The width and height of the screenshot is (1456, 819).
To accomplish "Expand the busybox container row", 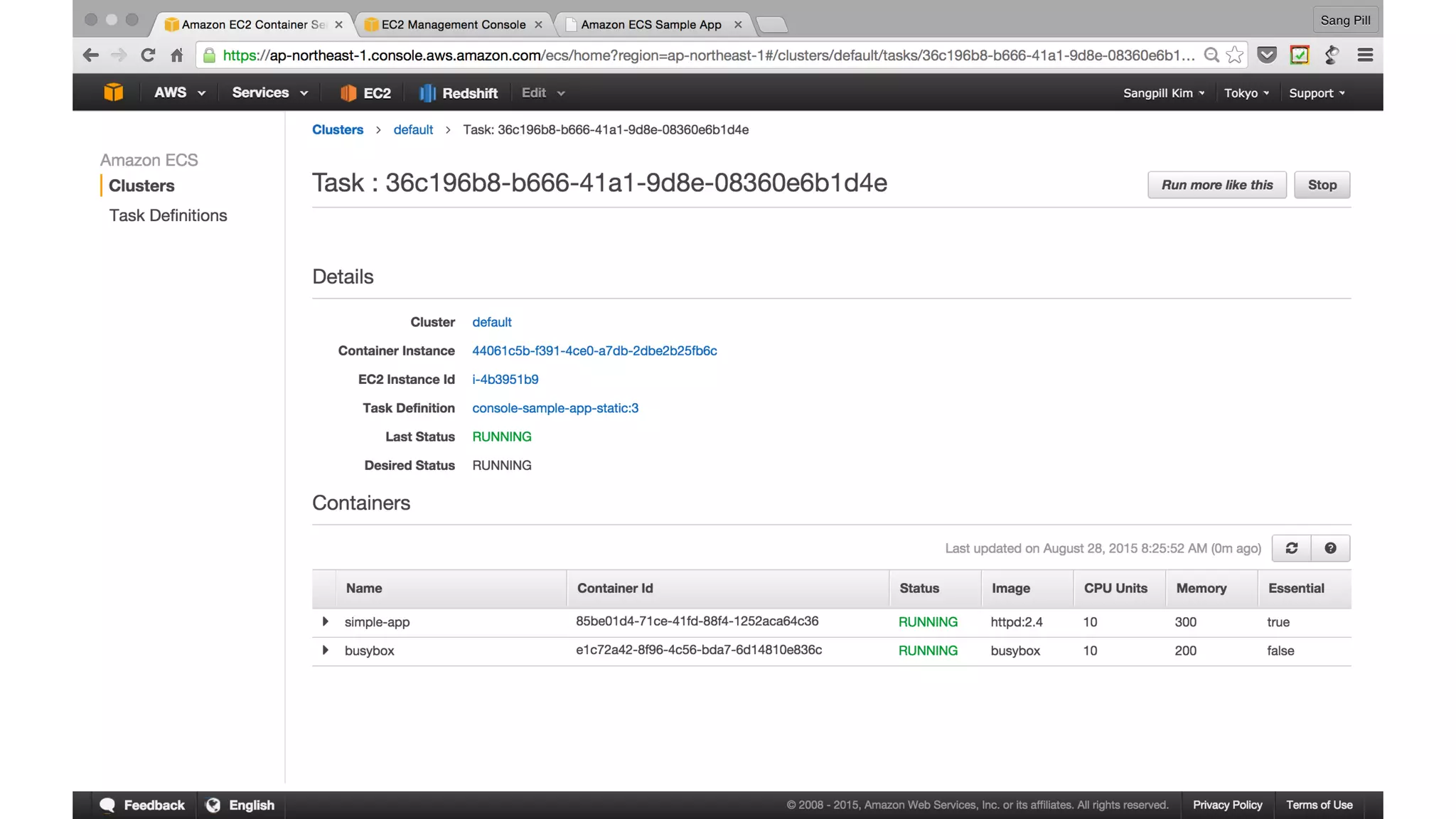I will pyautogui.click(x=325, y=650).
